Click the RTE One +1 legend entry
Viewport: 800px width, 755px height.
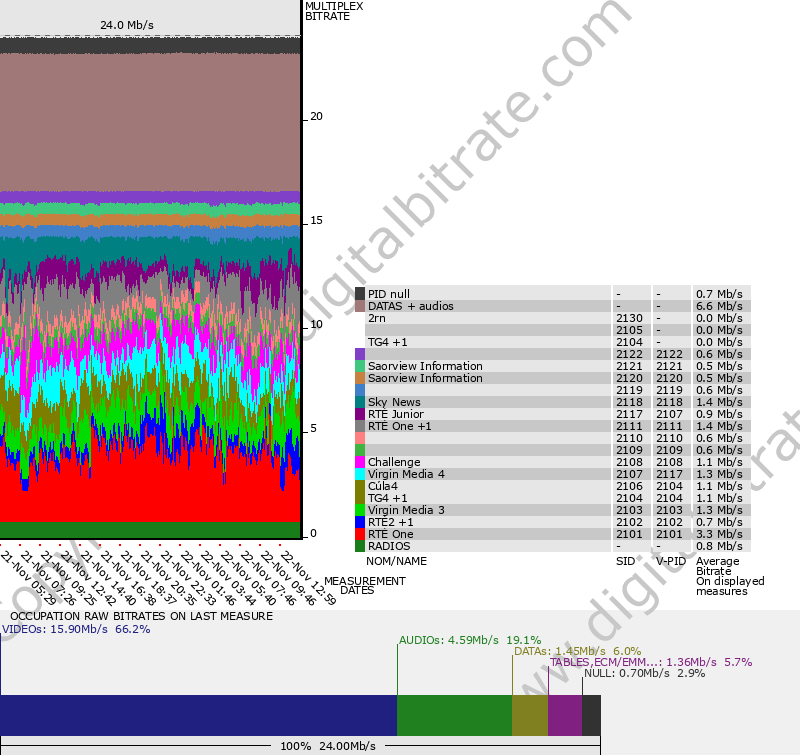pyautogui.click(x=399, y=426)
